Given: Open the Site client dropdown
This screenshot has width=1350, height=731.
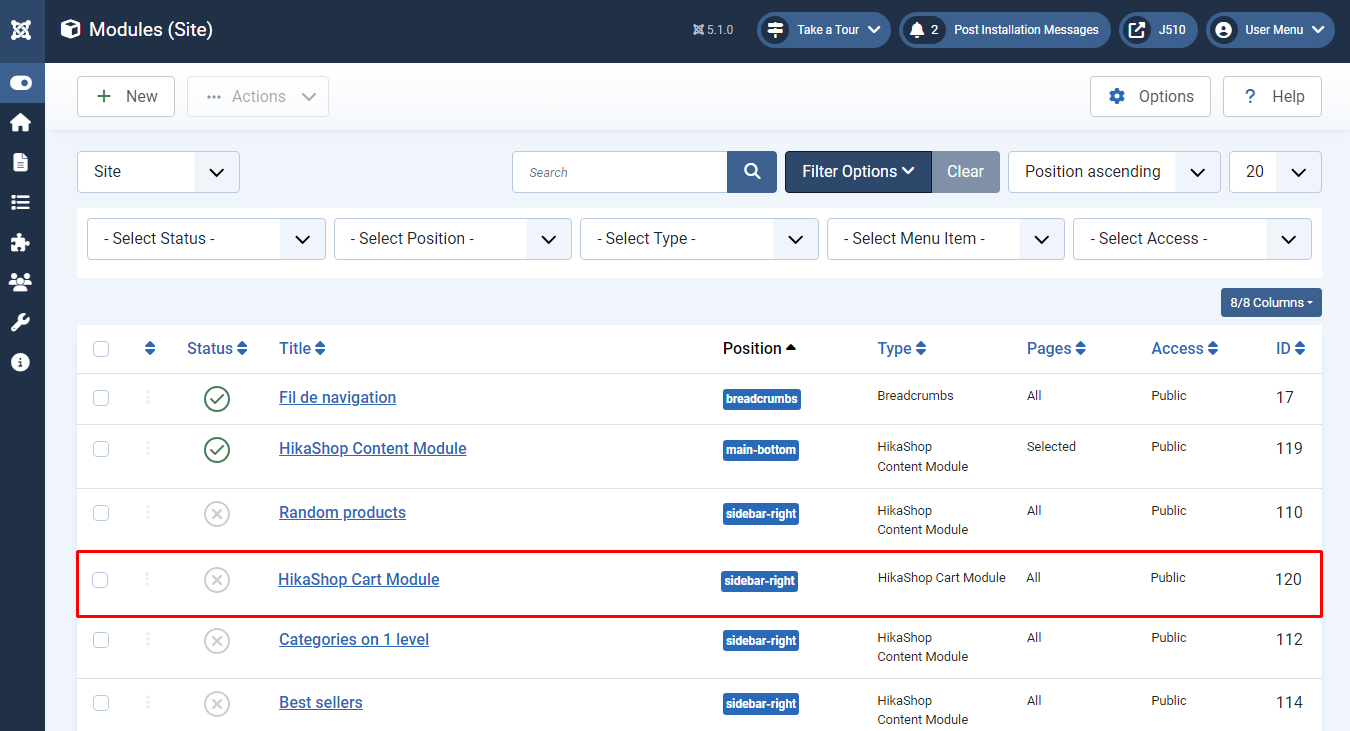Looking at the screenshot, I should pyautogui.click(x=158, y=172).
